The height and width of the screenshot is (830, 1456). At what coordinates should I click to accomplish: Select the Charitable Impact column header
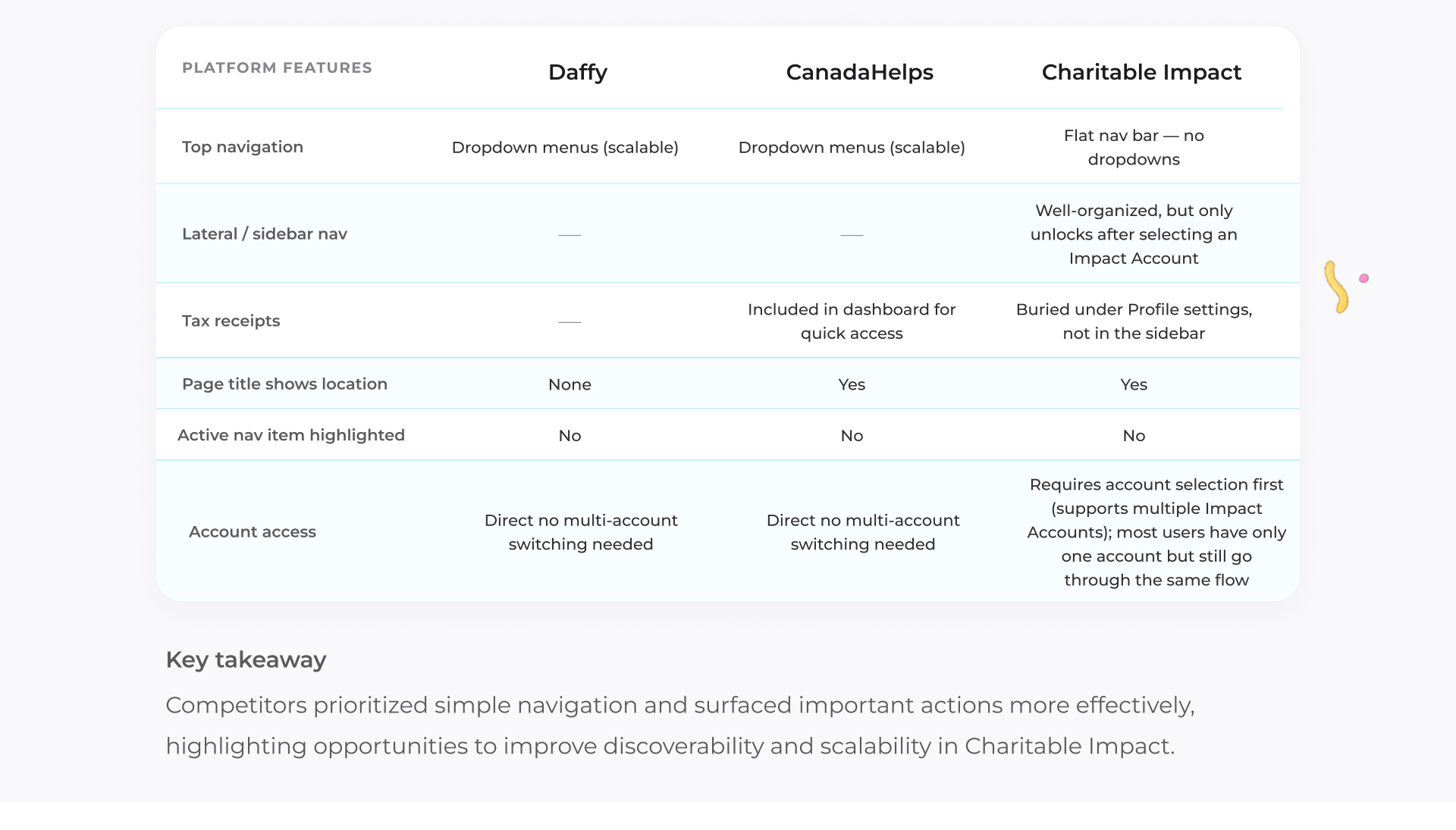click(1141, 72)
